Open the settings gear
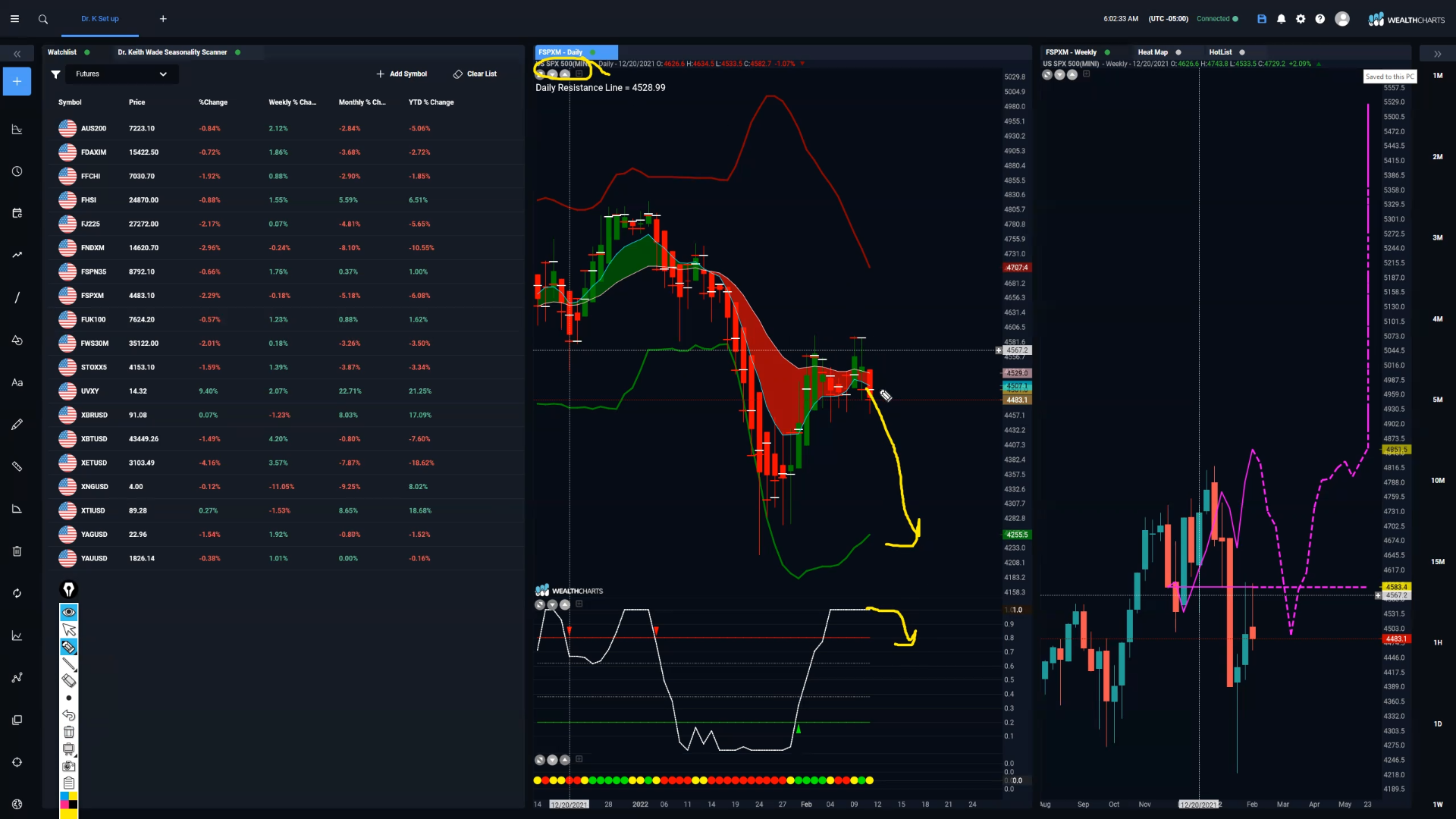This screenshot has width=1456, height=819. tap(1301, 19)
